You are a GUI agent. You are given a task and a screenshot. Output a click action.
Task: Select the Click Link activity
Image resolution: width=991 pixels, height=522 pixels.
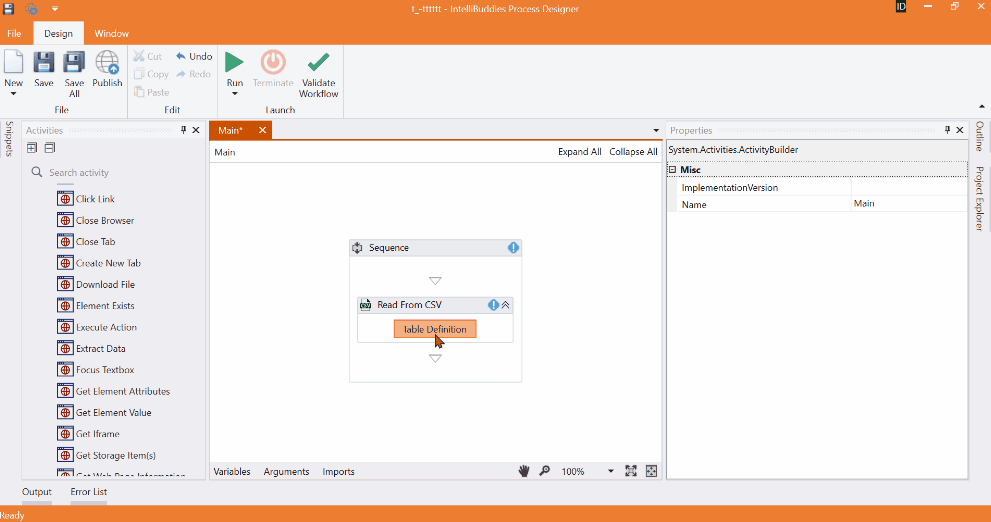pyautogui.click(x=86, y=199)
